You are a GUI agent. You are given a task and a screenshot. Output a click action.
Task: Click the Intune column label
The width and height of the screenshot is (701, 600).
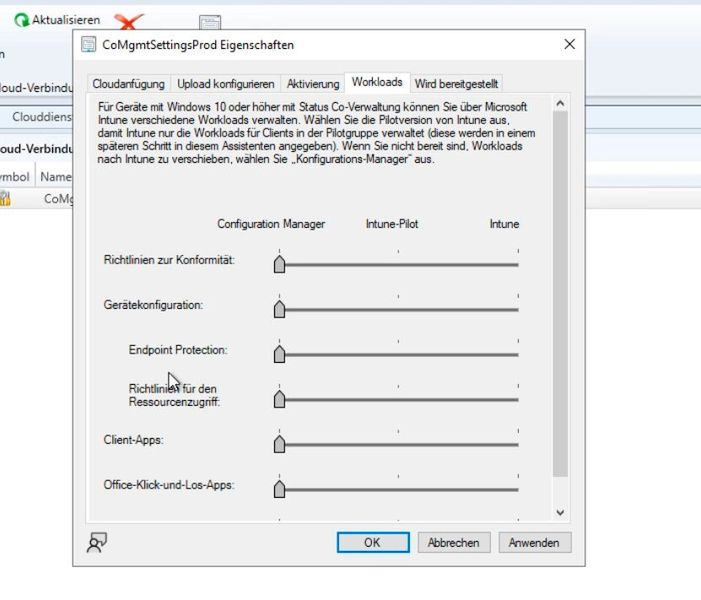click(504, 224)
